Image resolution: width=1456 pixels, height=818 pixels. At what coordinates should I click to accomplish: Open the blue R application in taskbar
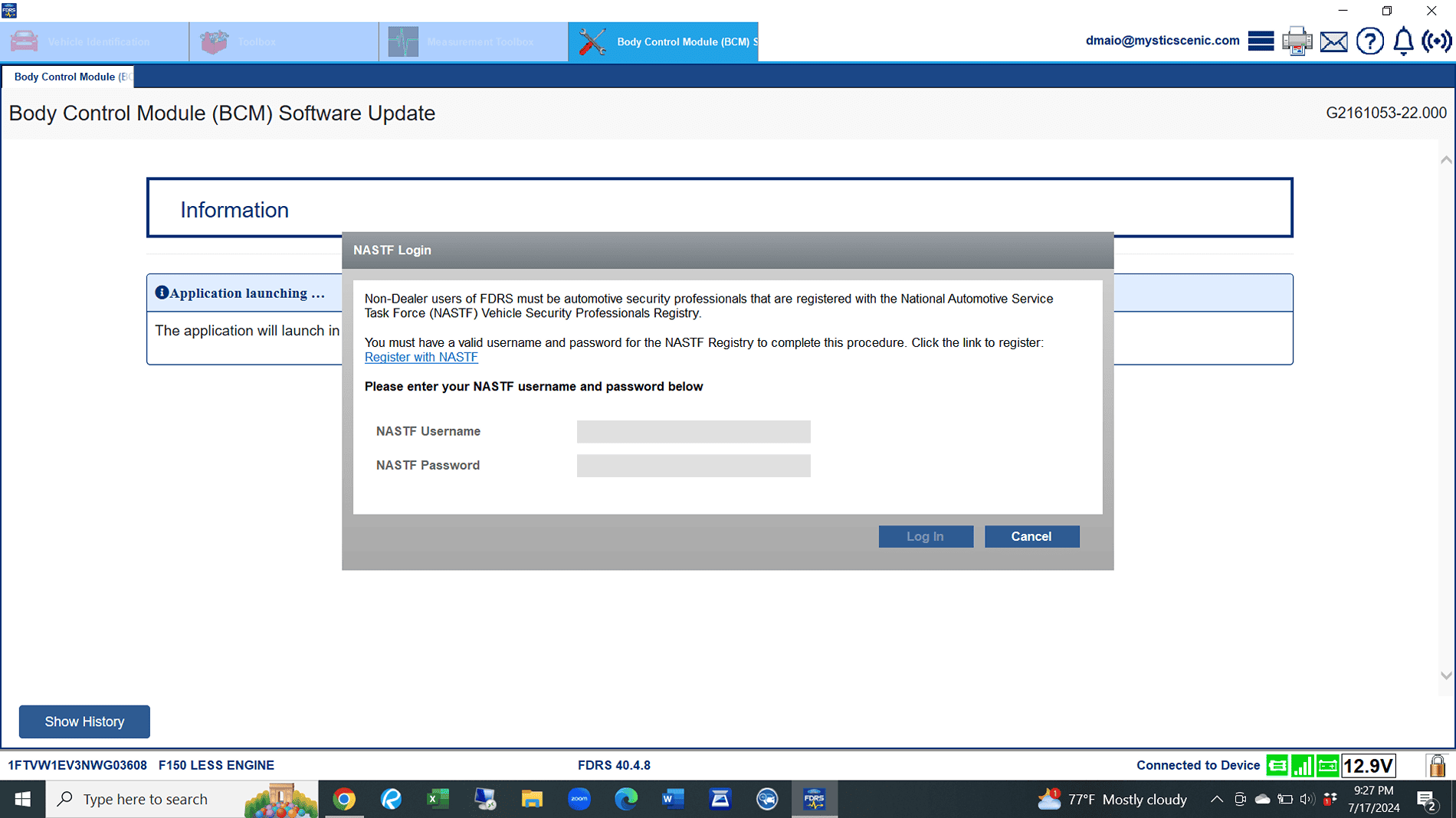click(391, 799)
